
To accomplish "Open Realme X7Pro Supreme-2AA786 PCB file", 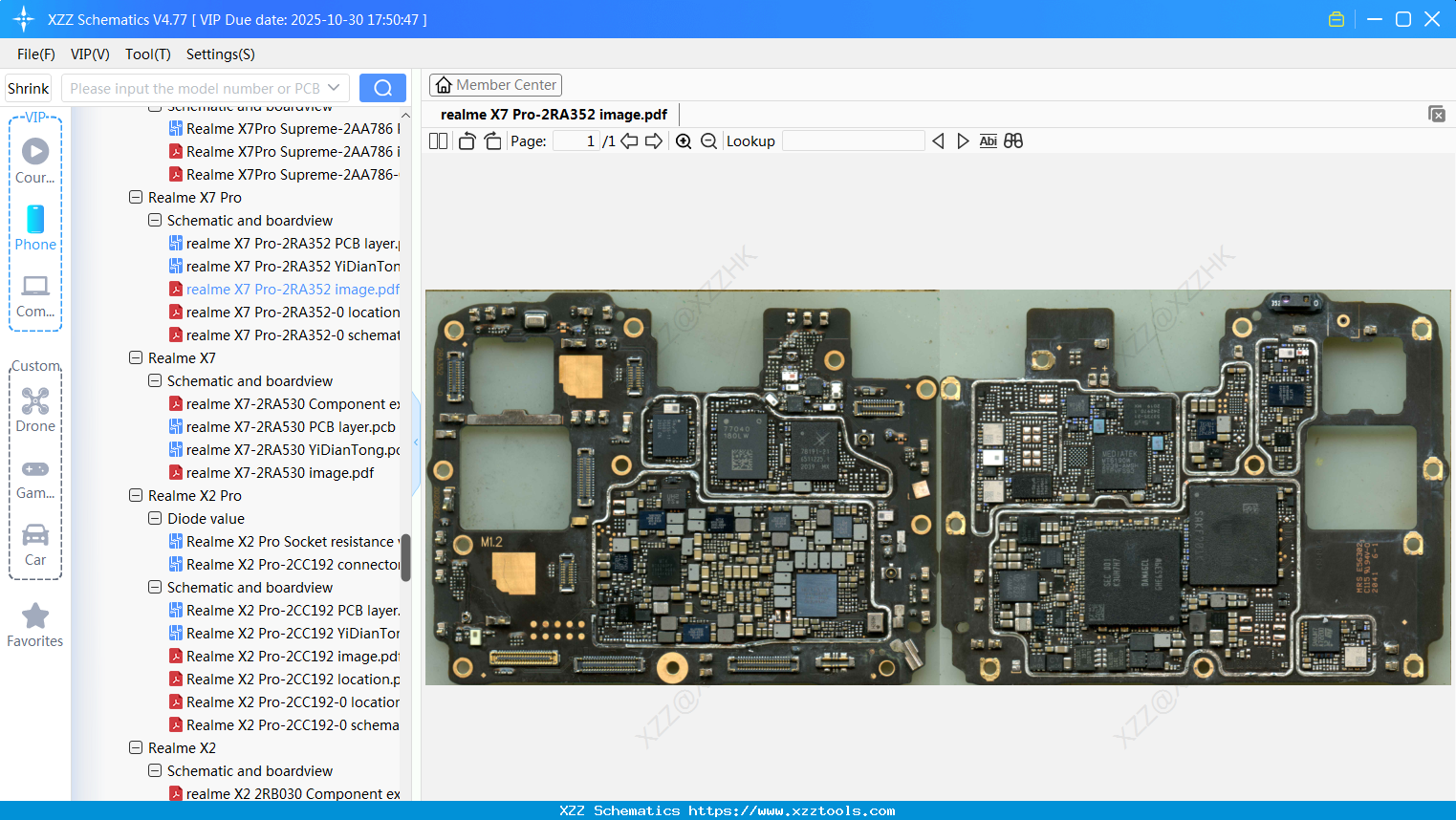I will click(x=285, y=129).
